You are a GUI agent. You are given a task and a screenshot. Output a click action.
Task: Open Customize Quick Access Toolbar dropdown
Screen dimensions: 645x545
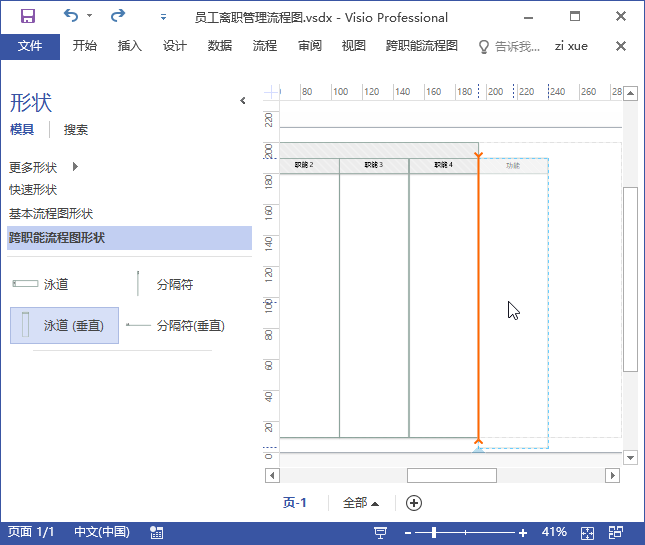(163, 17)
